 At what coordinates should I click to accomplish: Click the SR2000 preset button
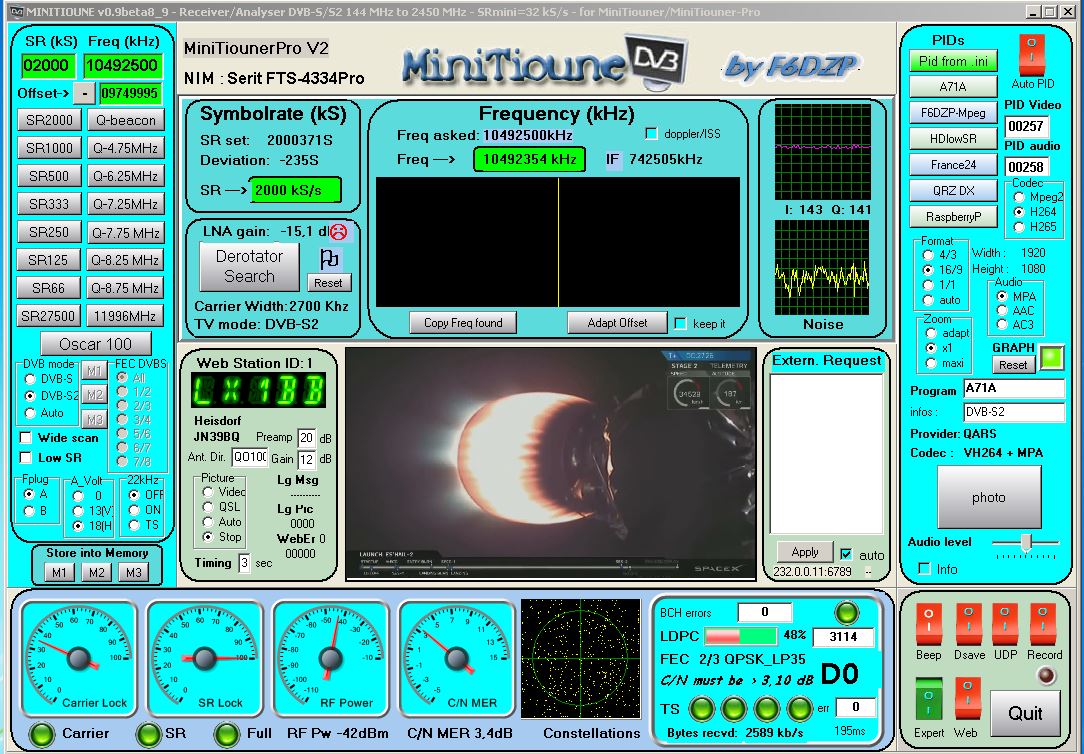[x=49, y=120]
